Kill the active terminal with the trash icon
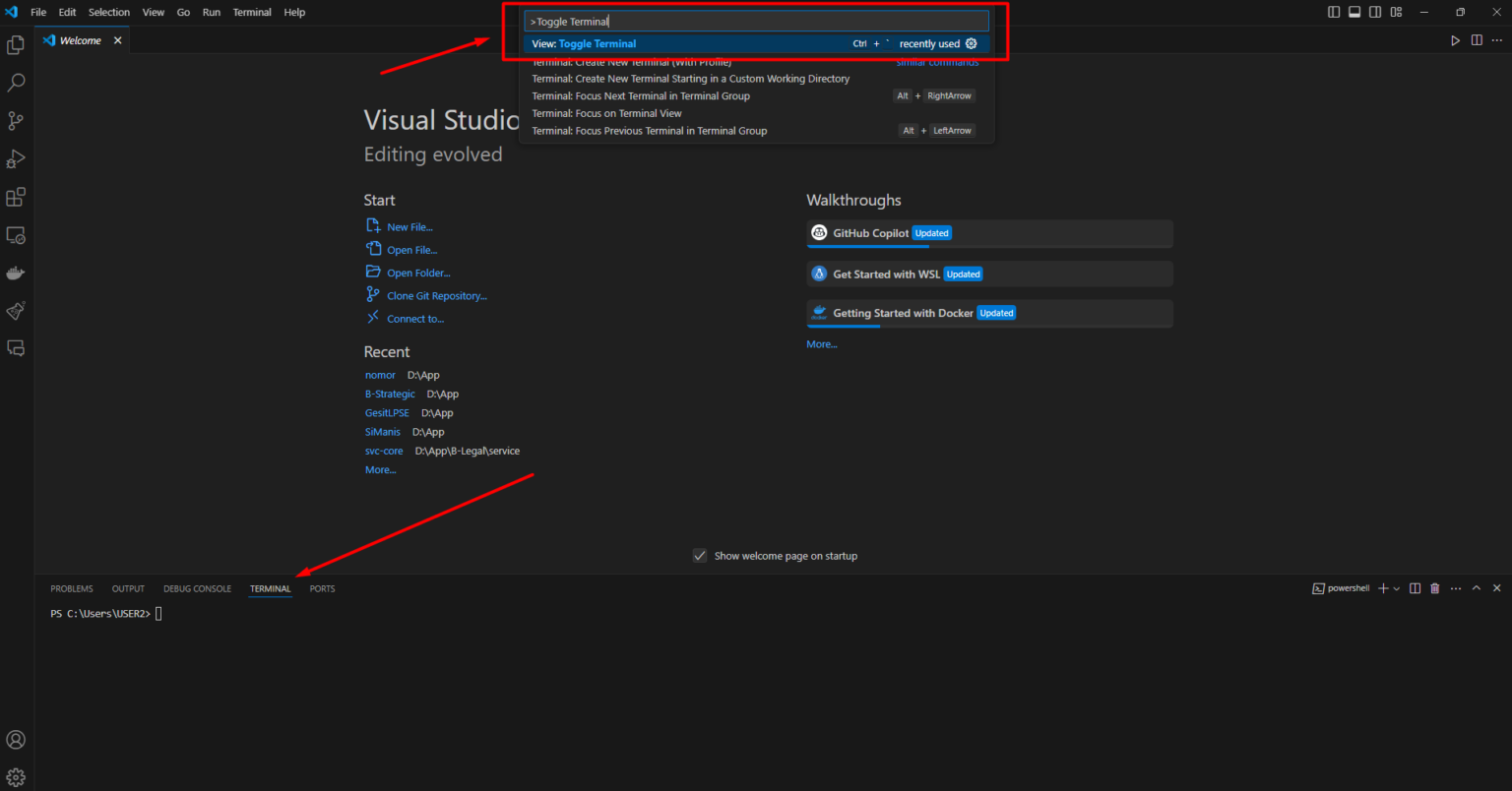 [1435, 587]
